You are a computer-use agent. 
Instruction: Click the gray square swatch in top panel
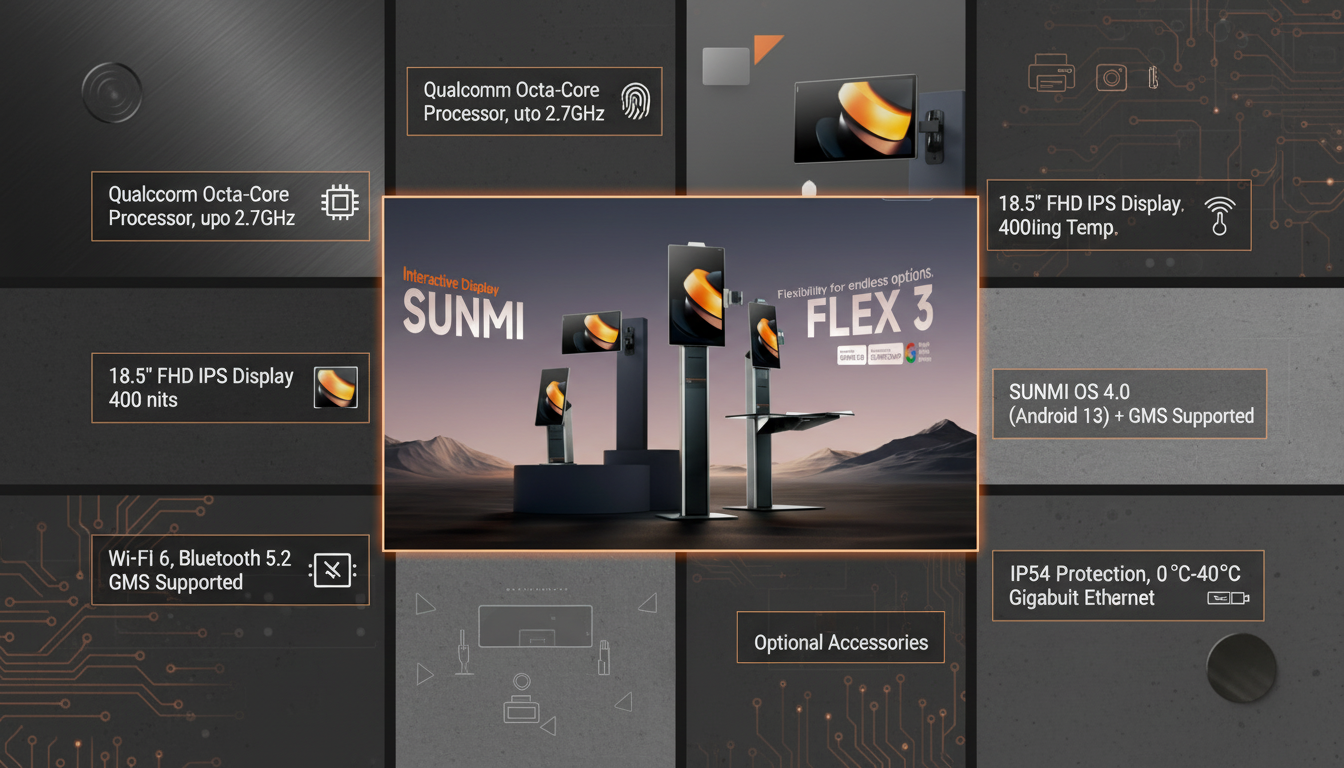(726, 65)
